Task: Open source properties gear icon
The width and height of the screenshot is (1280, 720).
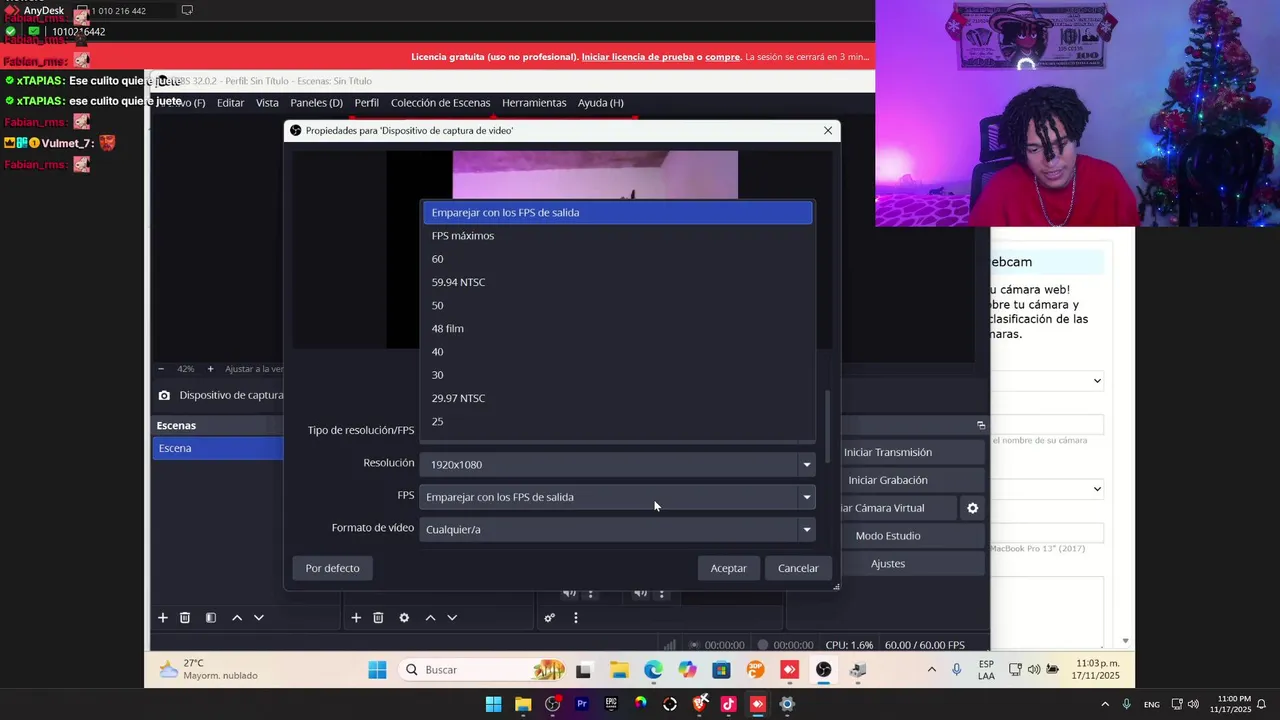Action: coord(404,618)
